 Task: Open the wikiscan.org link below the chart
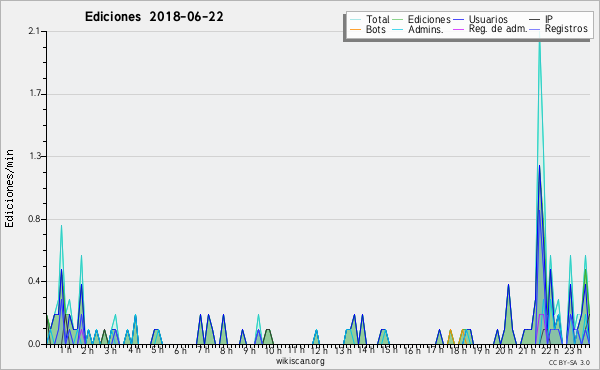point(300,361)
